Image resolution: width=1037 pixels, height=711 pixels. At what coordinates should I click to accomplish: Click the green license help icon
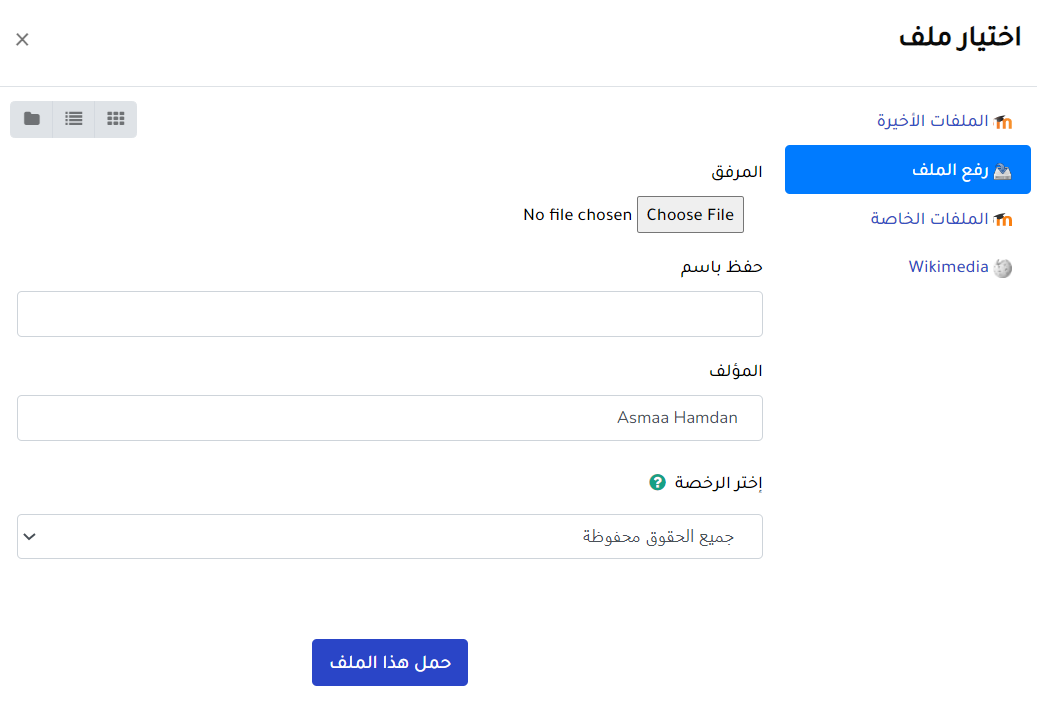(x=657, y=483)
